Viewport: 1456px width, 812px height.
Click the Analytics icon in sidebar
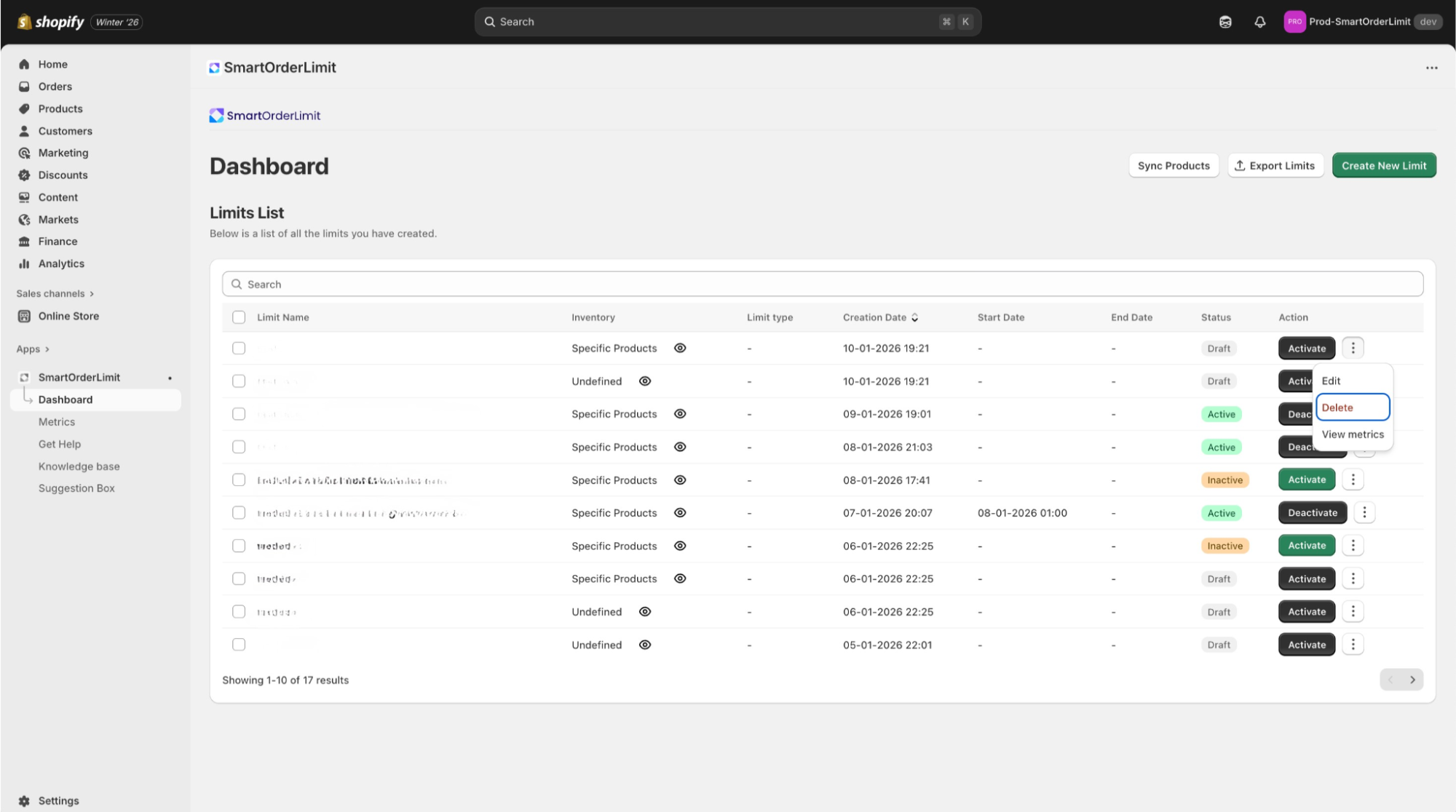pos(24,264)
